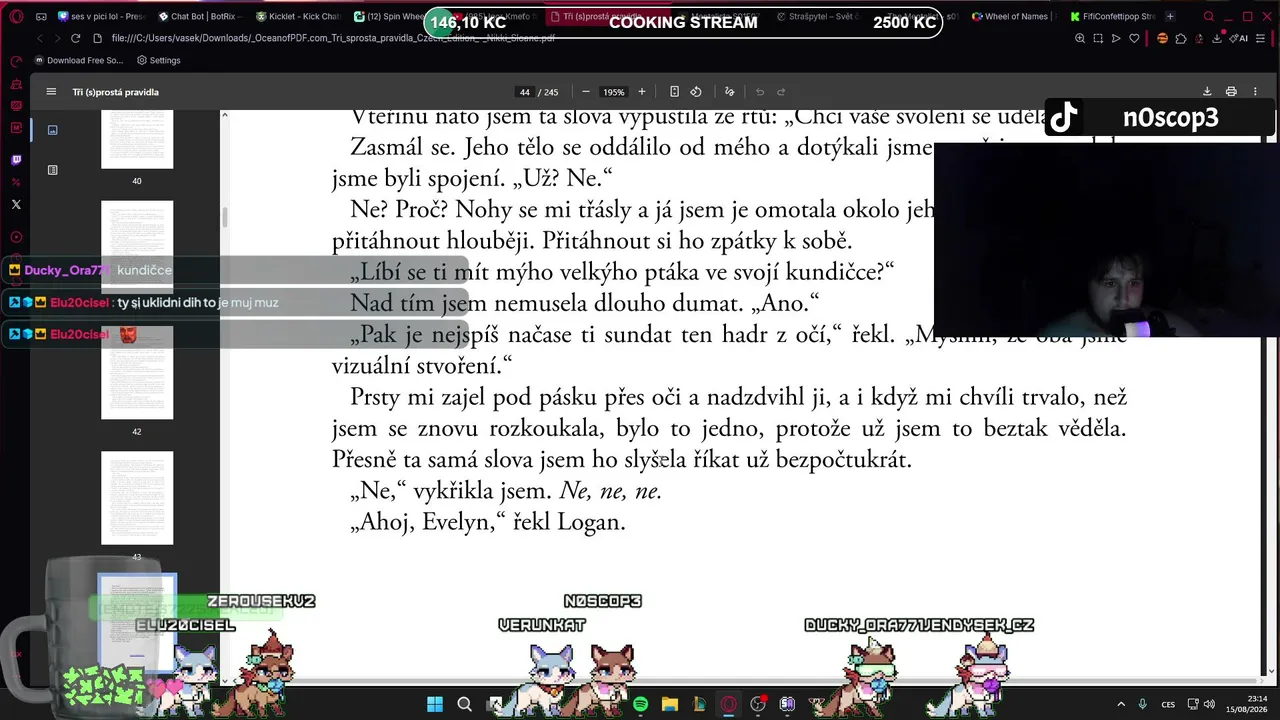Switch to Chat Bot BotRix tab

200,16
